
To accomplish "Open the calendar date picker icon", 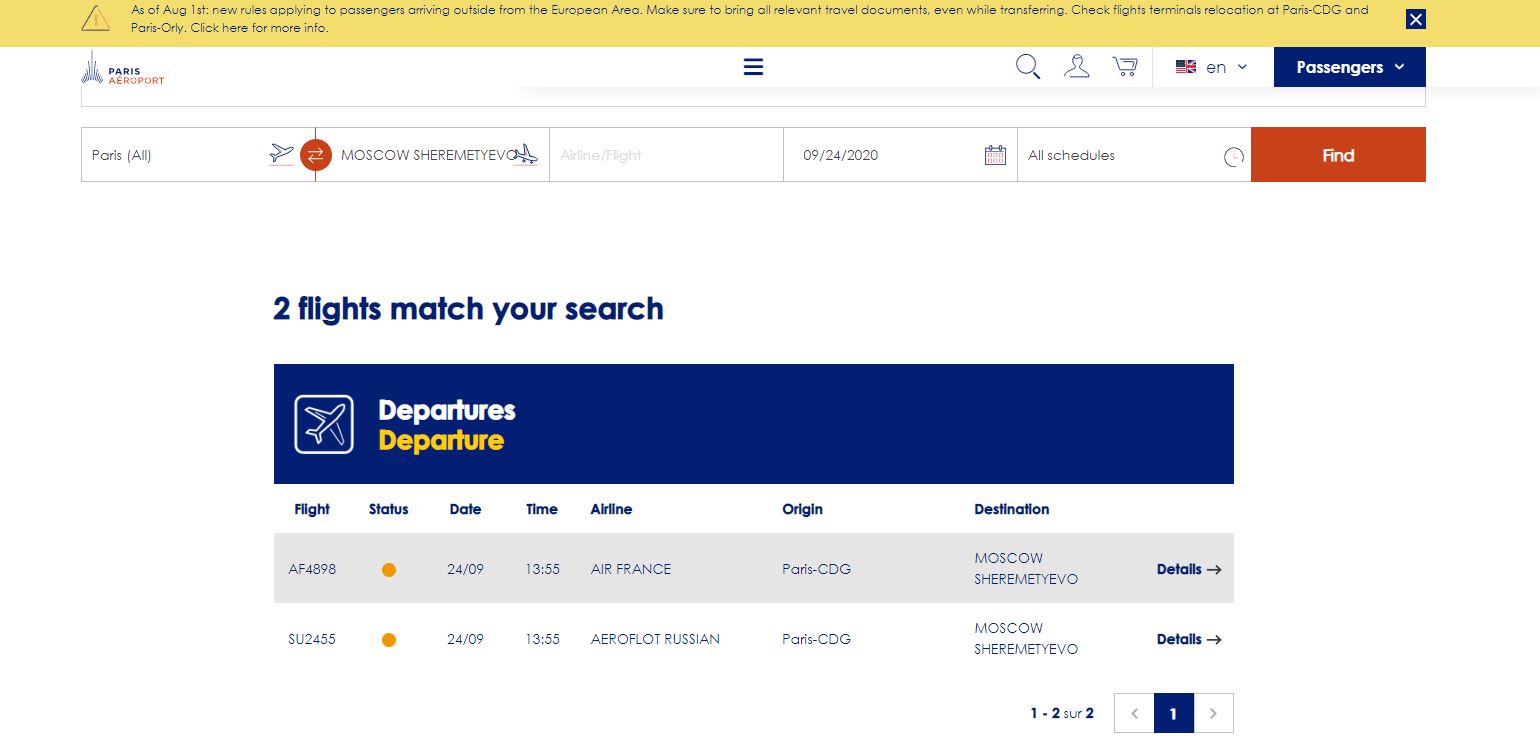I will click(995, 155).
